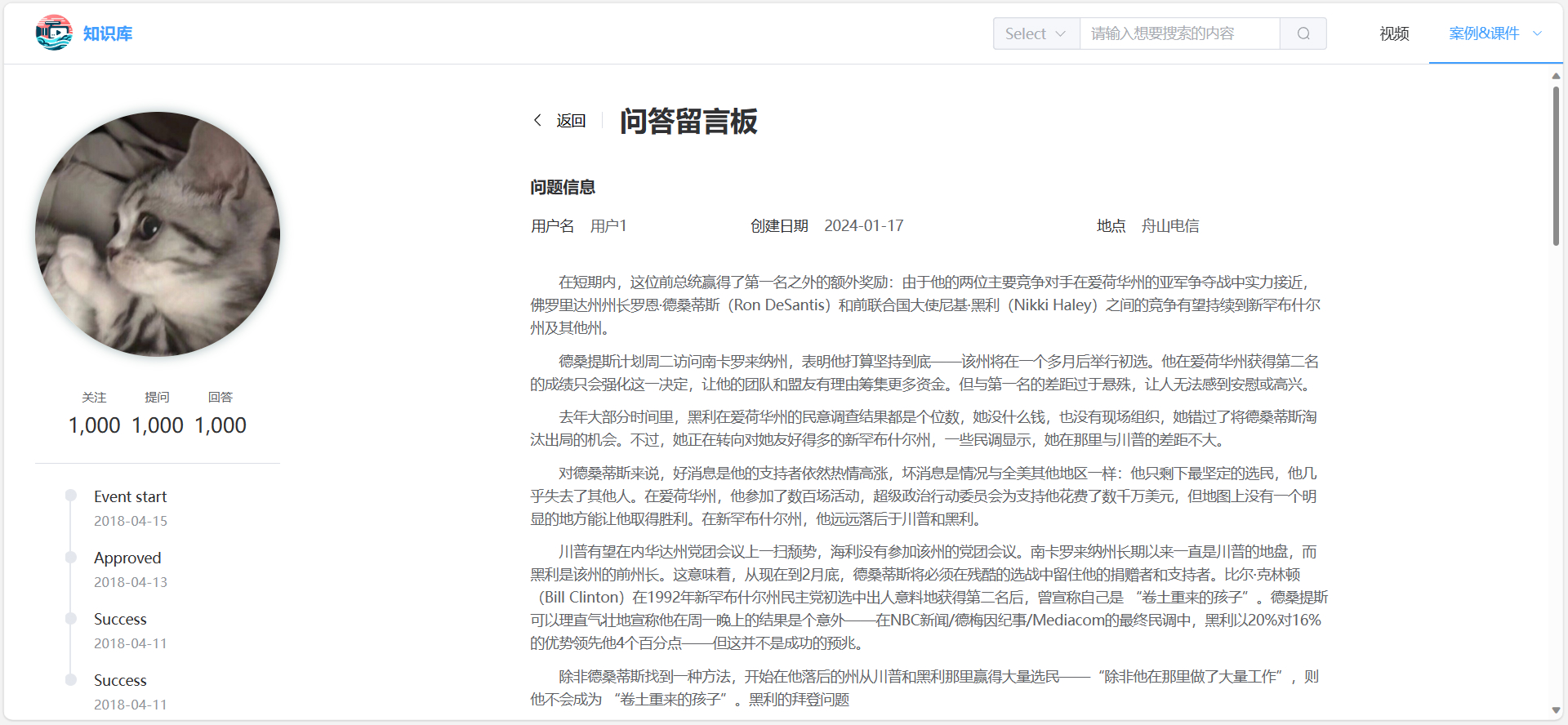
Task: Focus the search input field
Action: click(x=1178, y=33)
